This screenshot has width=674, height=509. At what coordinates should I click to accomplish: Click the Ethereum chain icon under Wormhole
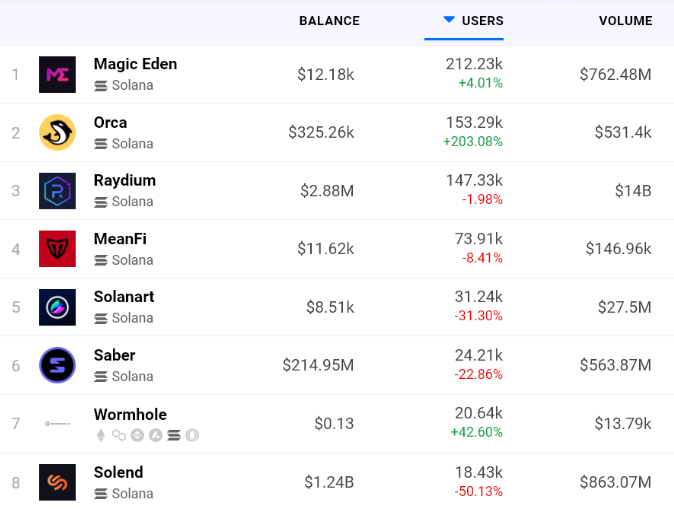click(x=100, y=435)
